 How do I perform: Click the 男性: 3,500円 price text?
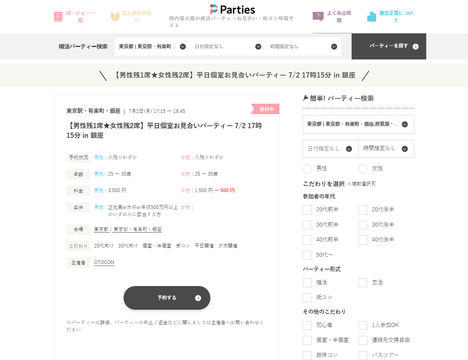110,190
